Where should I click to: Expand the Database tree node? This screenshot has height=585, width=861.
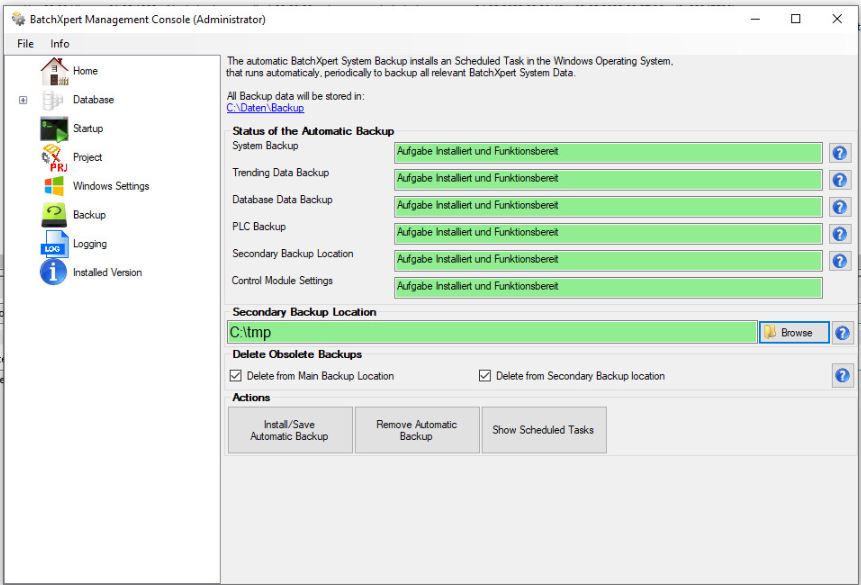pos(23,100)
